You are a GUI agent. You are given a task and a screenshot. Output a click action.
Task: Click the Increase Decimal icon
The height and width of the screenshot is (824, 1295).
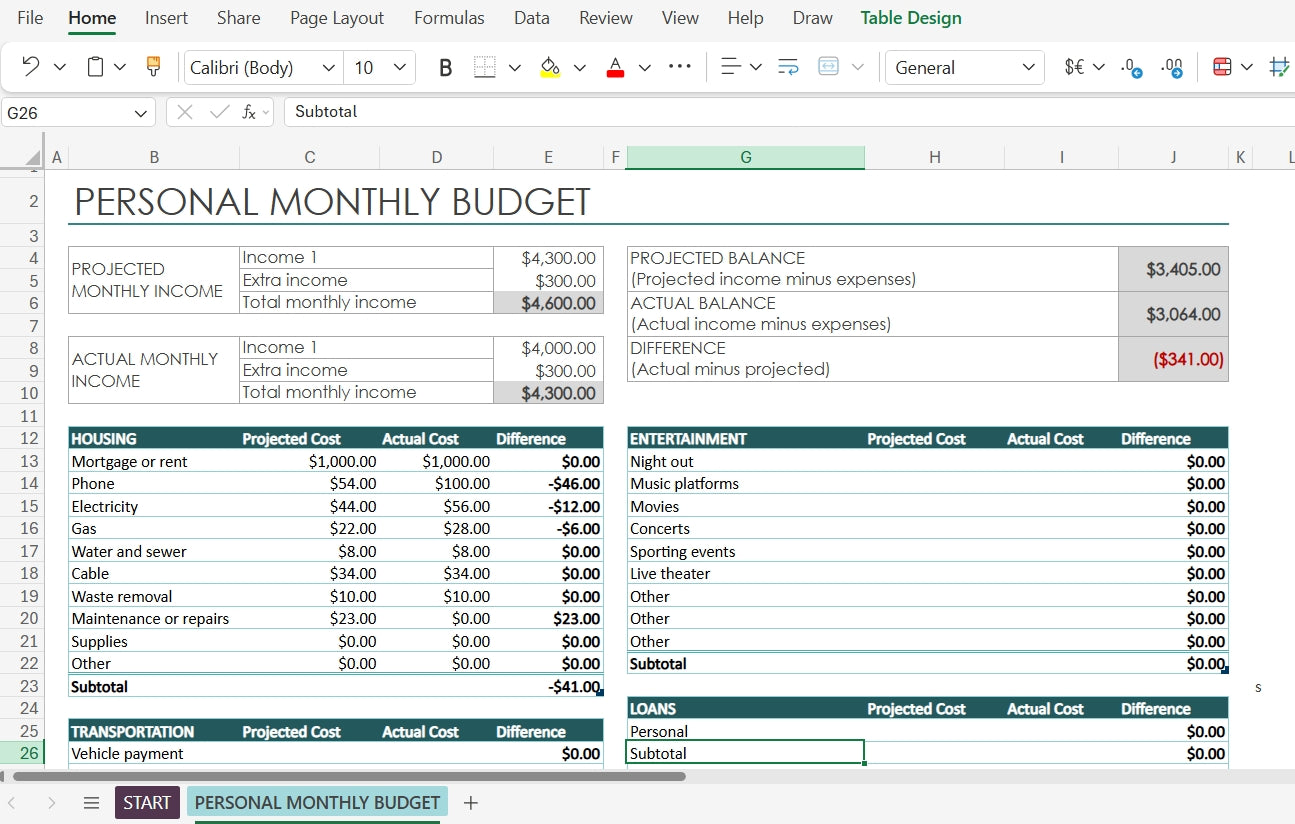tap(1172, 67)
